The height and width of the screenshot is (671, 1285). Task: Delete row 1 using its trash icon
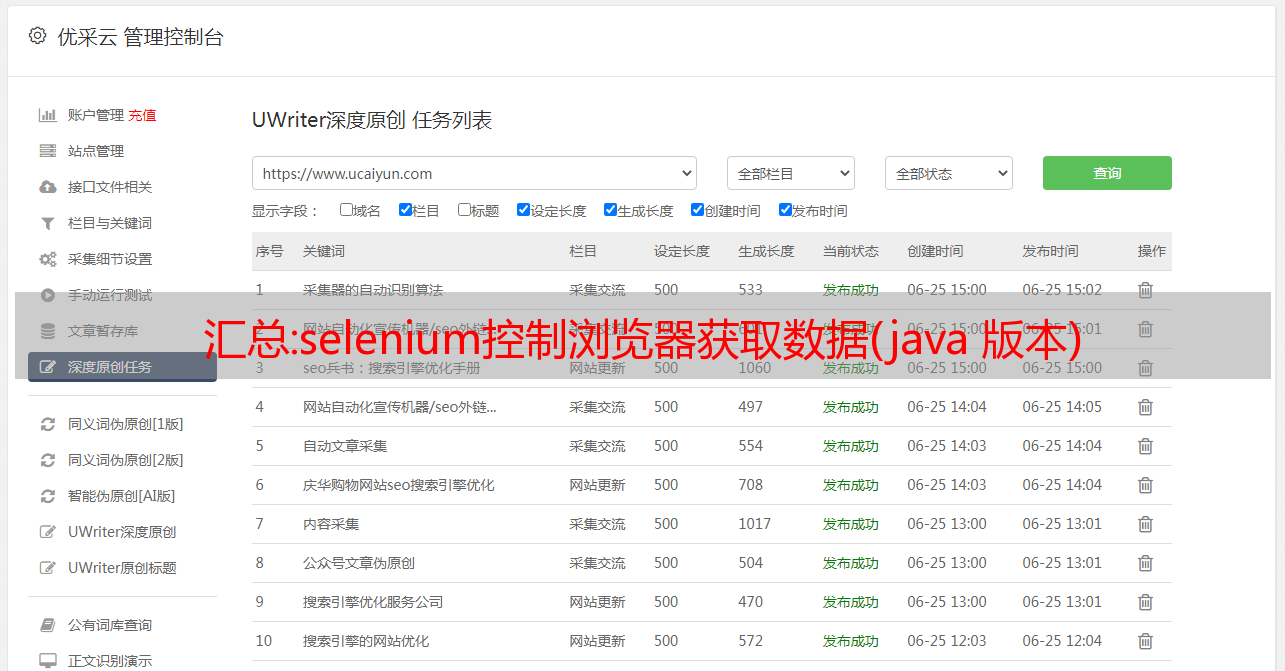click(x=1145, y=290)
